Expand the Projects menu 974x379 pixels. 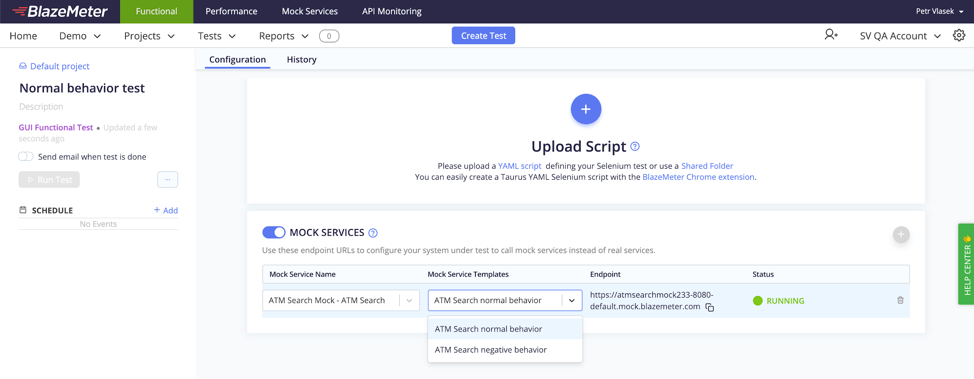point(149,36)
